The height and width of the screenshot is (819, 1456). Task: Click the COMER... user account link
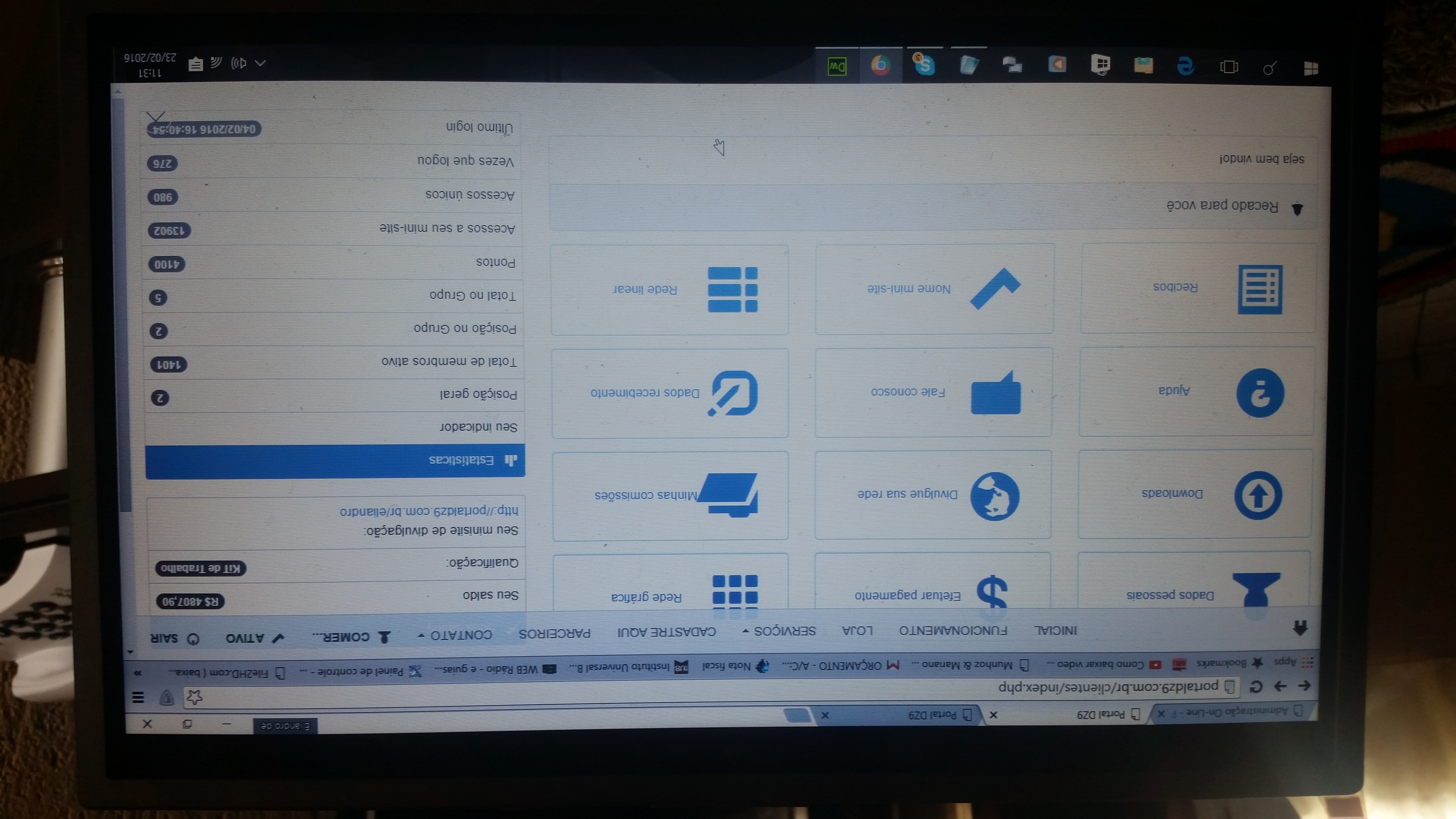(x=352, y=637)
